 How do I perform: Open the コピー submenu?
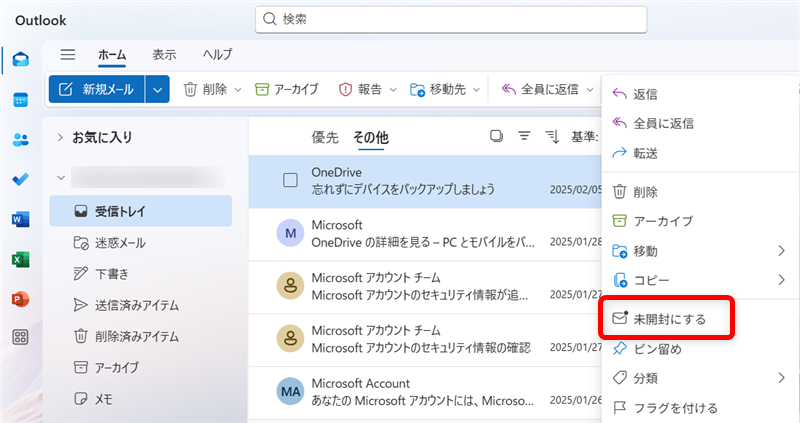[699, 280]
